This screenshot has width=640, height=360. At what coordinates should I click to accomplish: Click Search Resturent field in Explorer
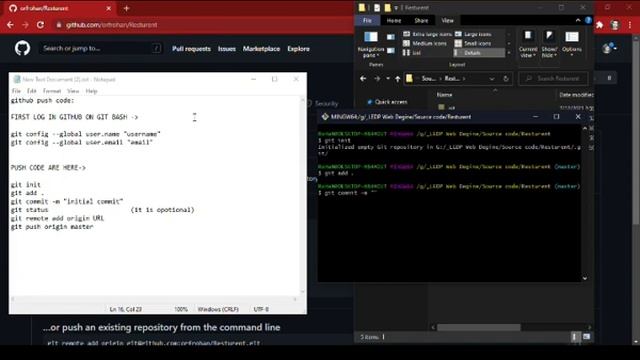pos(553,78)
